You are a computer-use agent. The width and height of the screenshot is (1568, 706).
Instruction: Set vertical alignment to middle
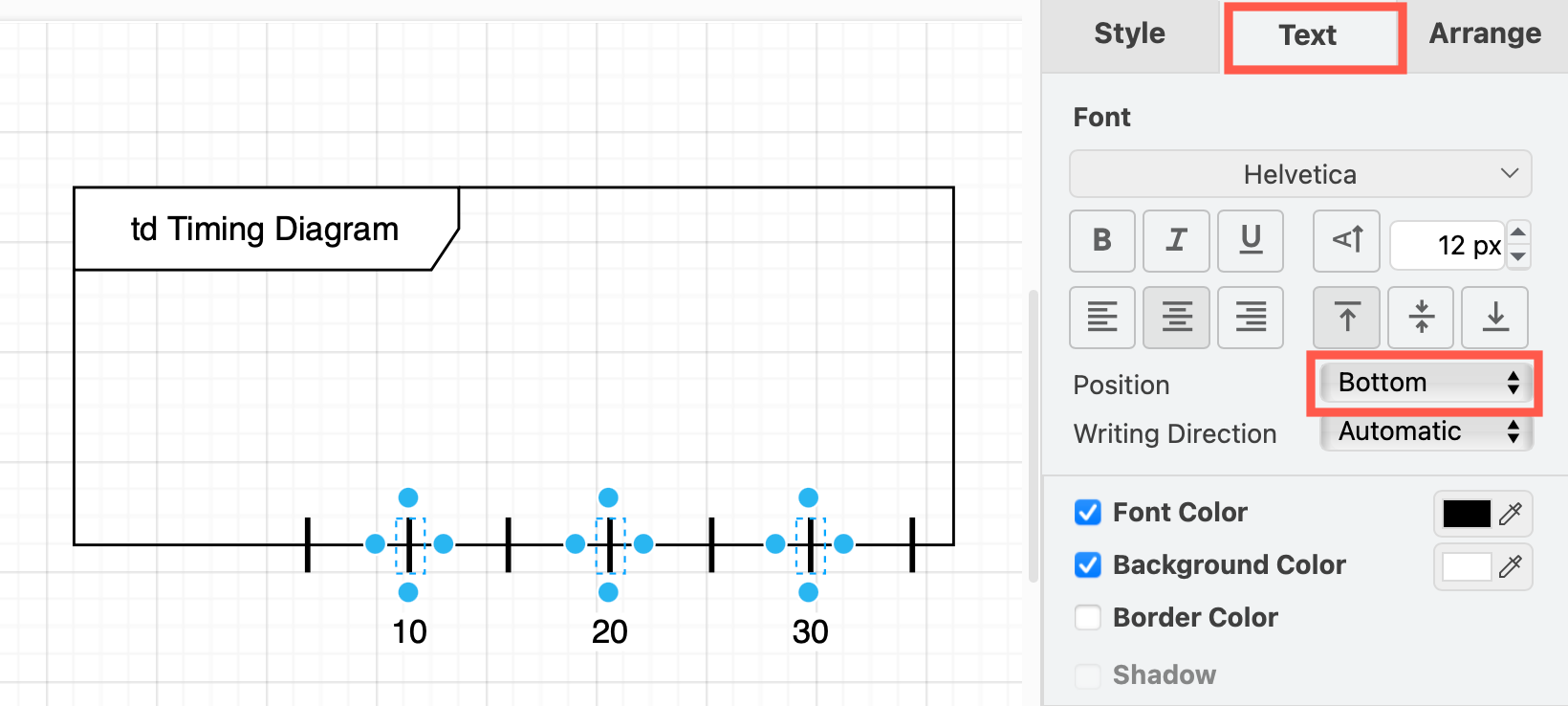(1420, 318)
